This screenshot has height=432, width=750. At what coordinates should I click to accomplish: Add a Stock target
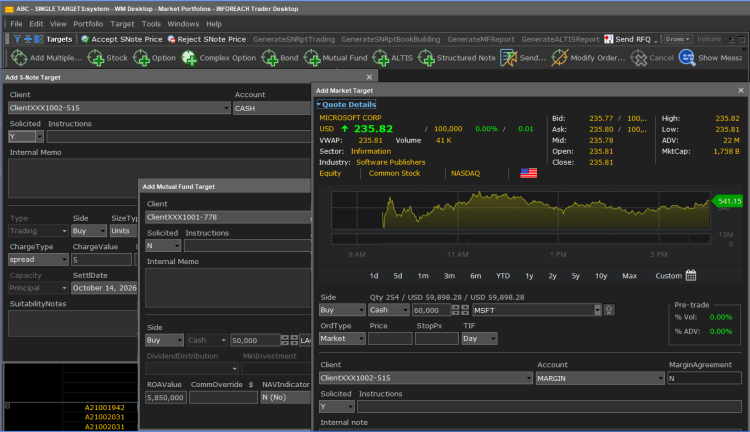(x=96, y=58)
